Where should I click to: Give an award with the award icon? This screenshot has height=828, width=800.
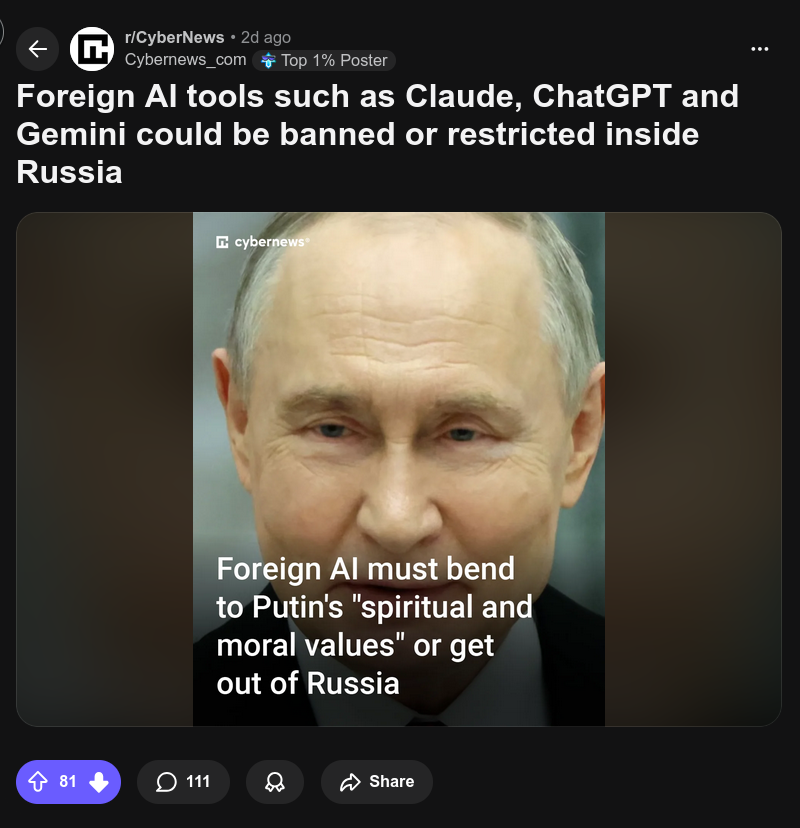pos(275,782)
